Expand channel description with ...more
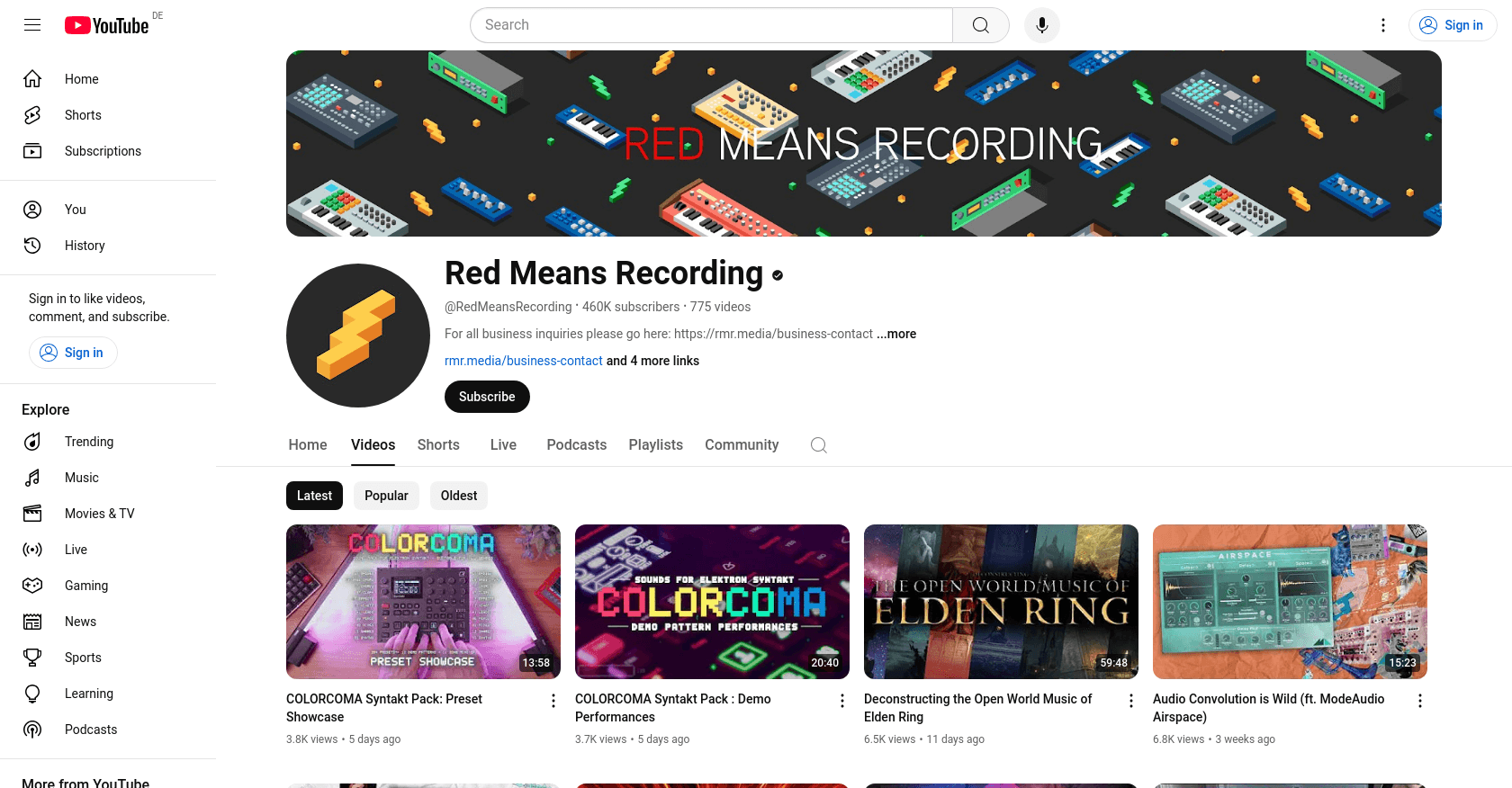The width and height of the screenshot is (1512, 788). [896, 334]
